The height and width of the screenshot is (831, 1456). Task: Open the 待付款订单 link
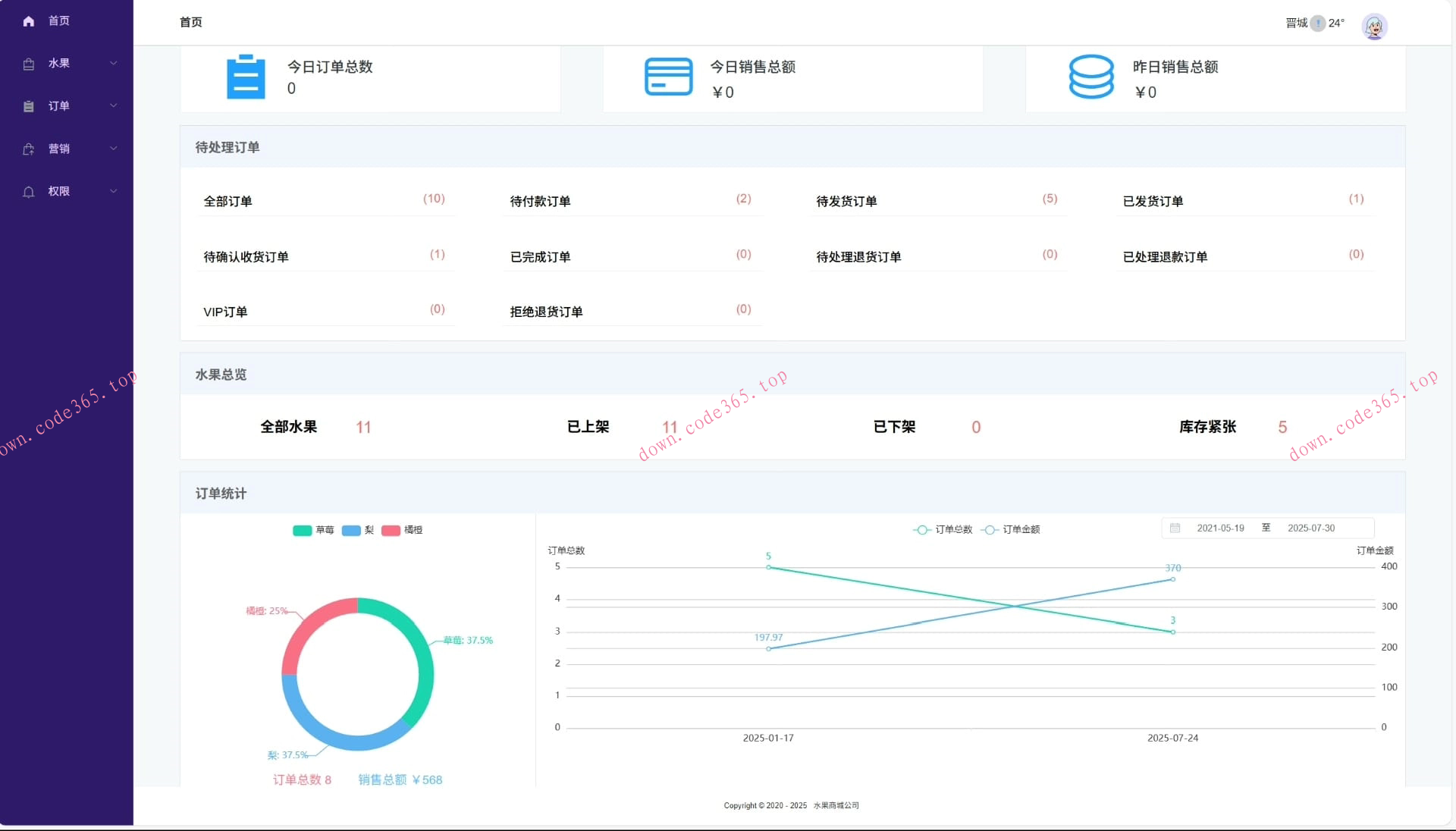pos(540,201)
